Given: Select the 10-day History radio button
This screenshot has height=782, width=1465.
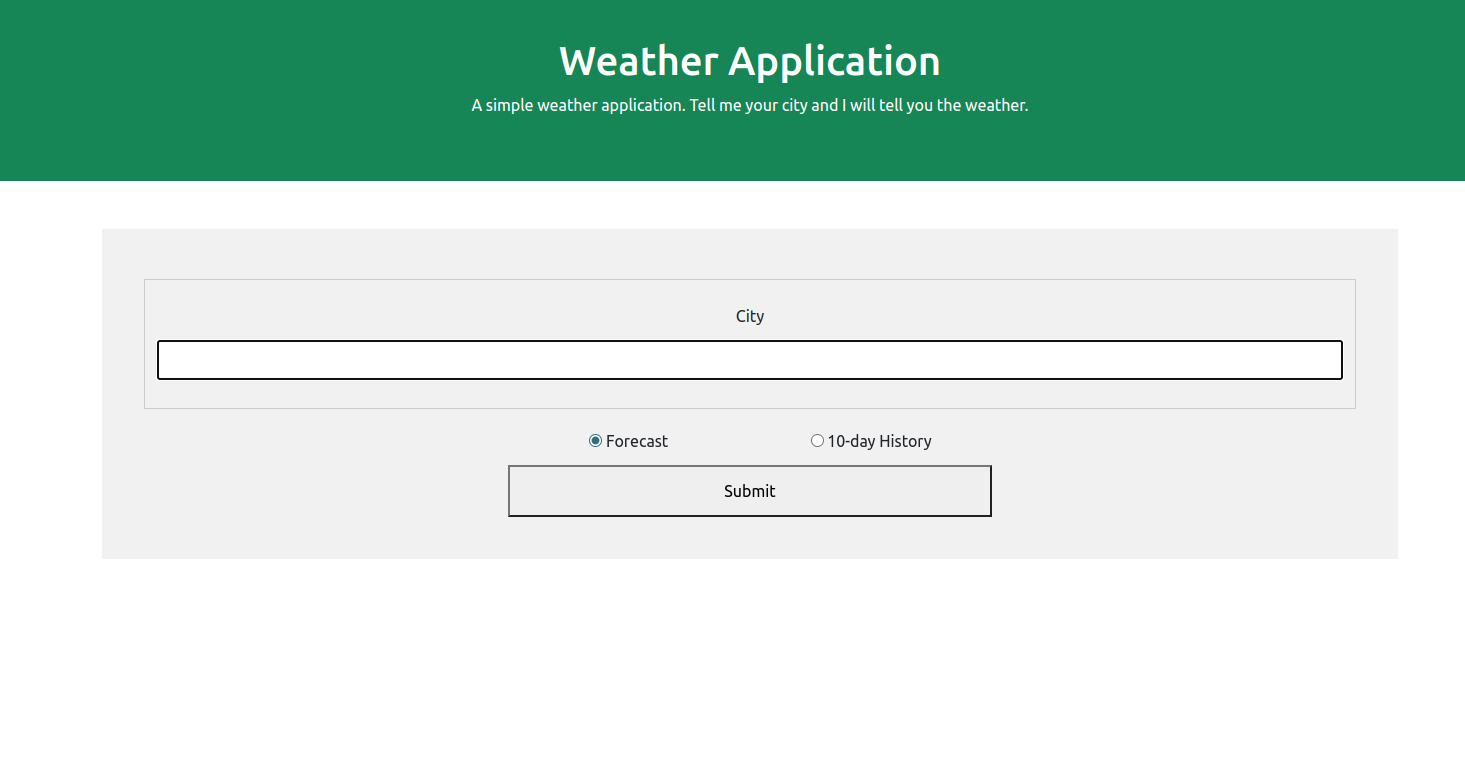Looking at the screenshot, I should tap(817, 441).
